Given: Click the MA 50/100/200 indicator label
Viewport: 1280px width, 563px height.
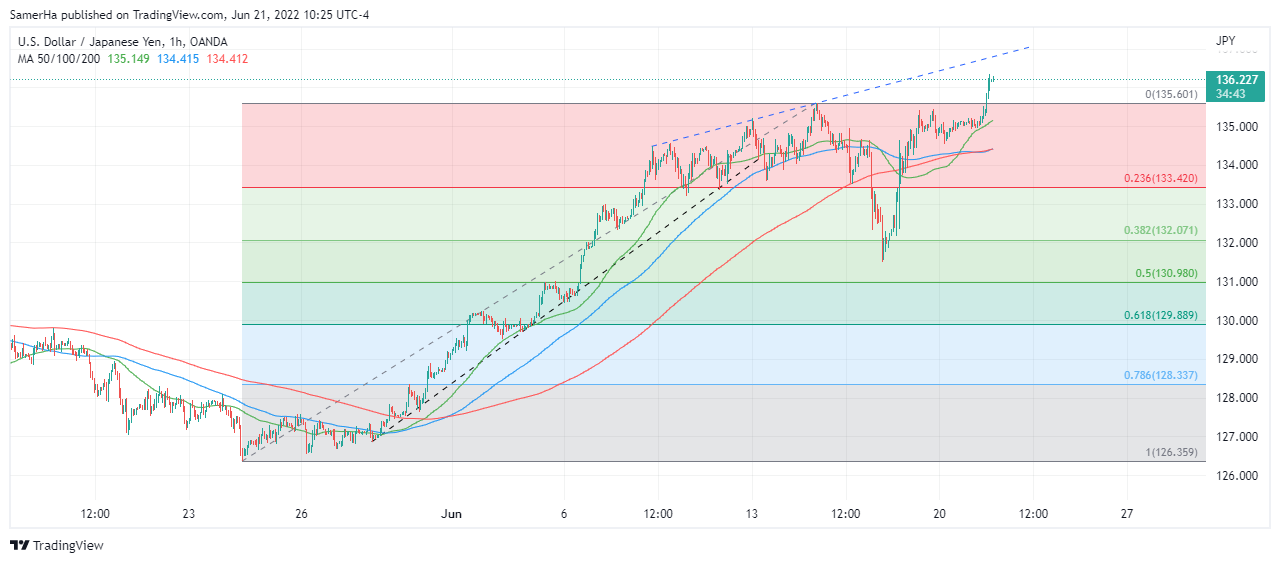Looking at the screenshot, I should [x=56, y=59].
